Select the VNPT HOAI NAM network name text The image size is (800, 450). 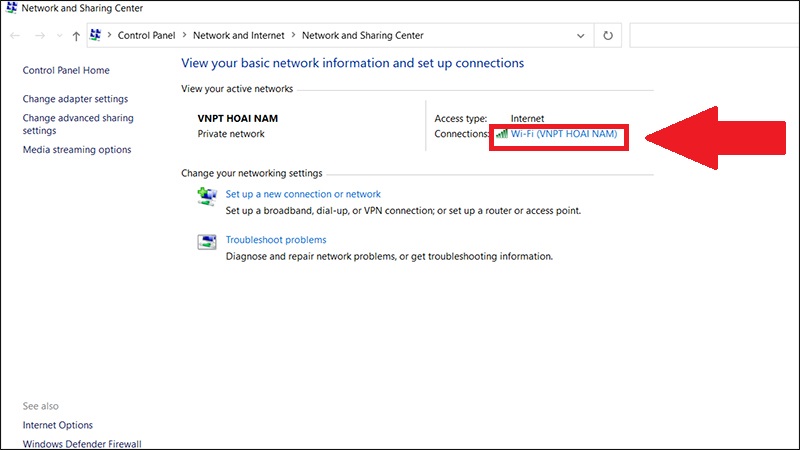click(238, 118)
